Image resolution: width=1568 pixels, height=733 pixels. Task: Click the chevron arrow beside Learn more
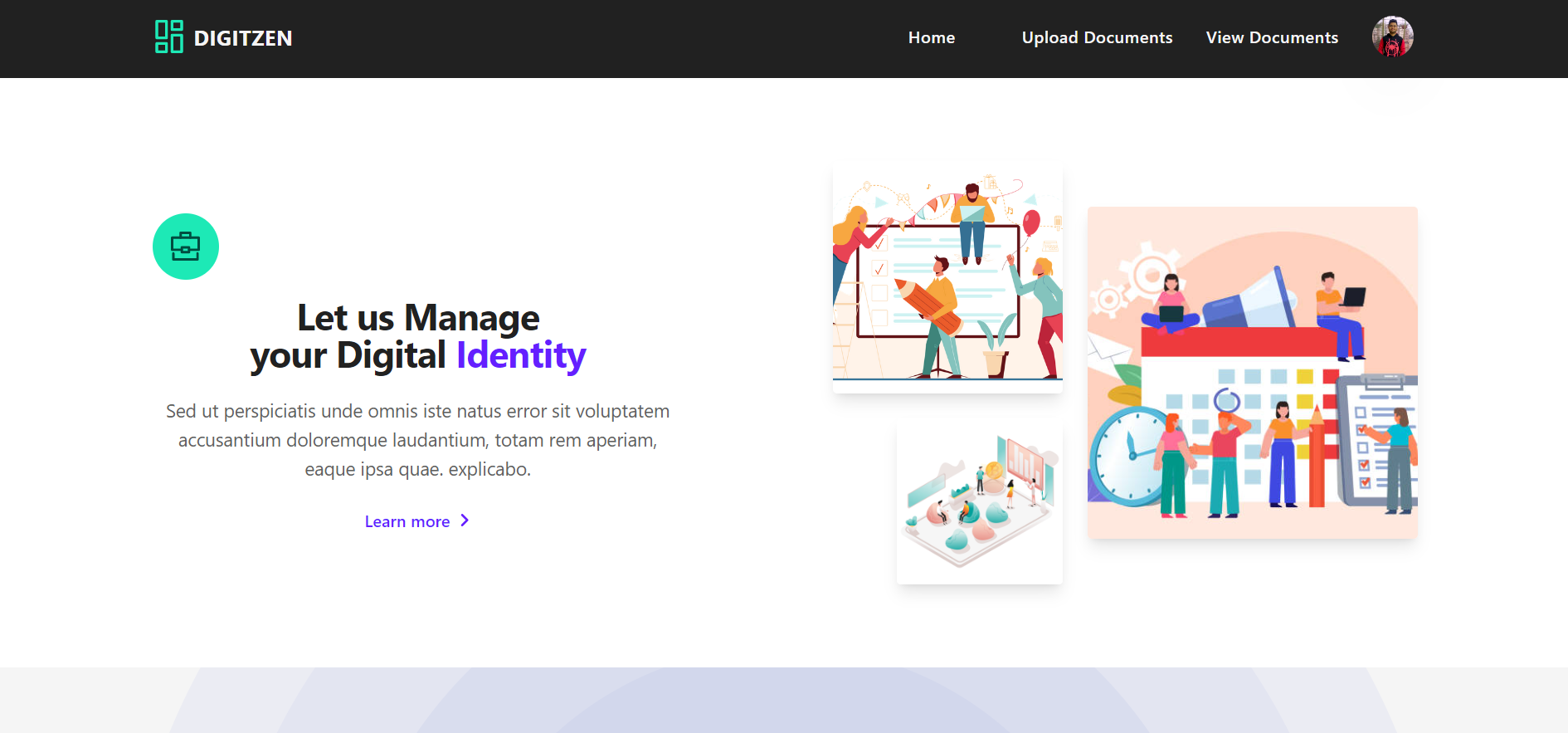coord(465,520)
